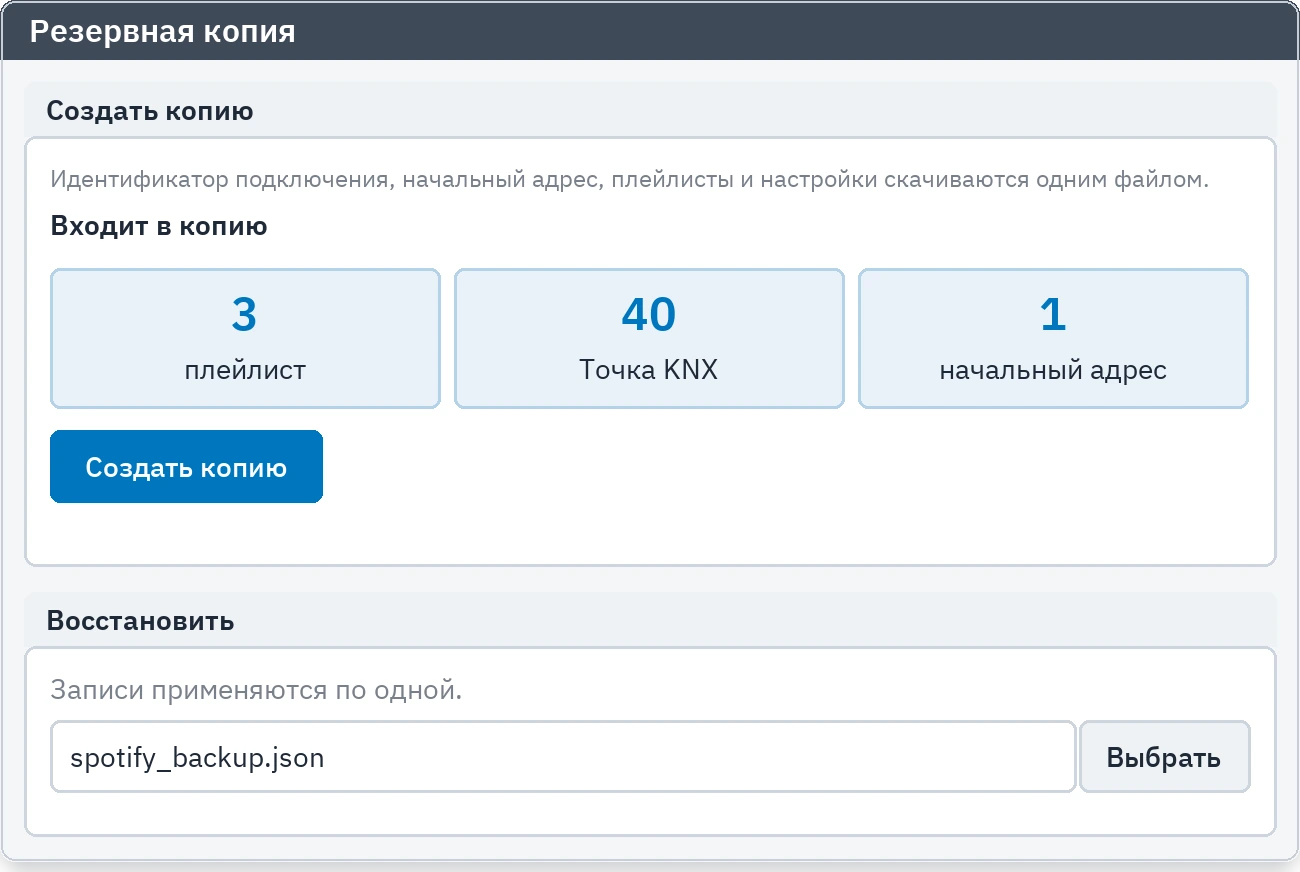This screenshot has height=872, width=1300.
Task: Click the "Входит в копию" heading
Action: click(159, 226)
